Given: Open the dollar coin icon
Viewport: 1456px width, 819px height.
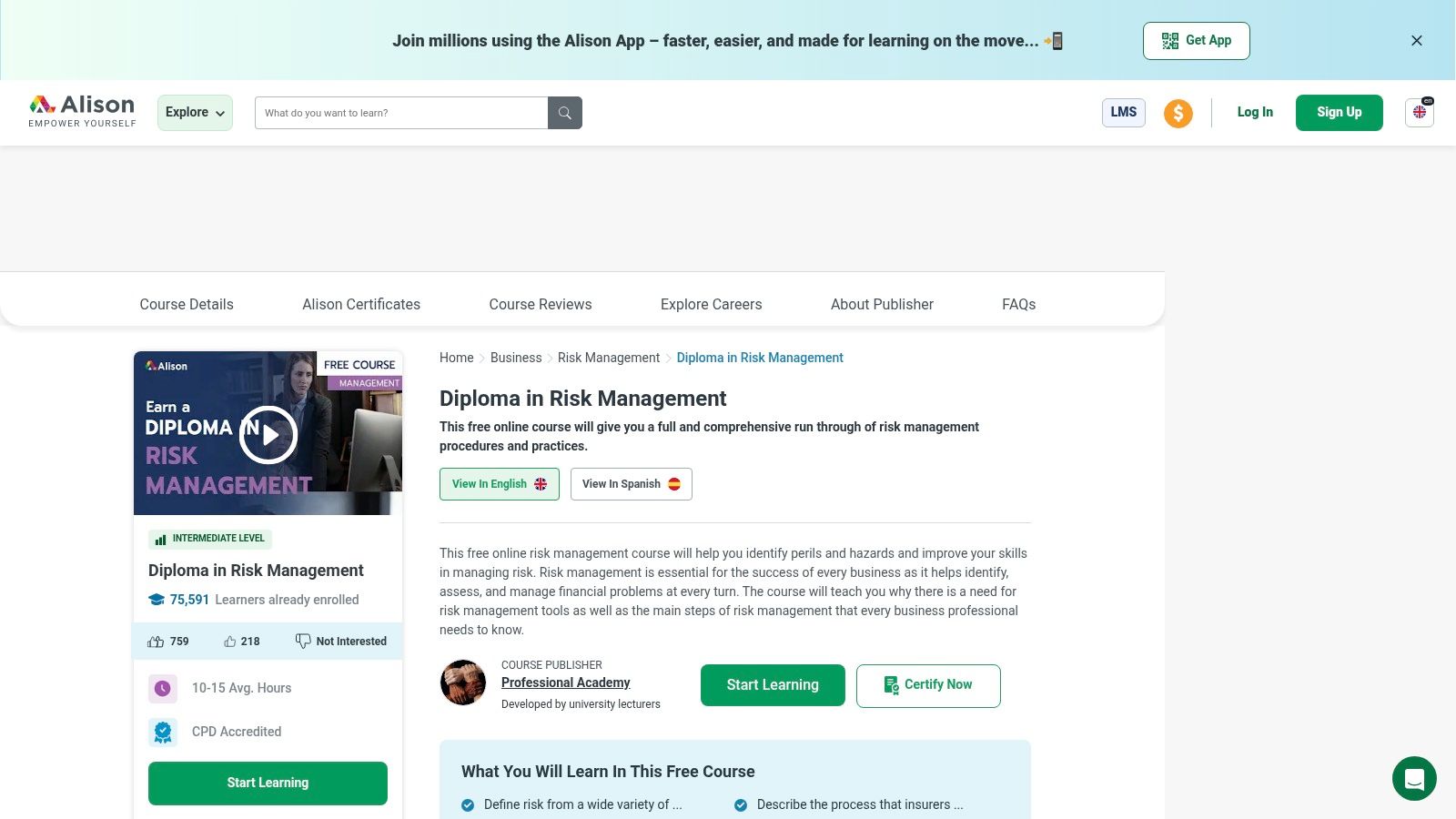Looking at the screenshot, I should [x=1178, y=113].
